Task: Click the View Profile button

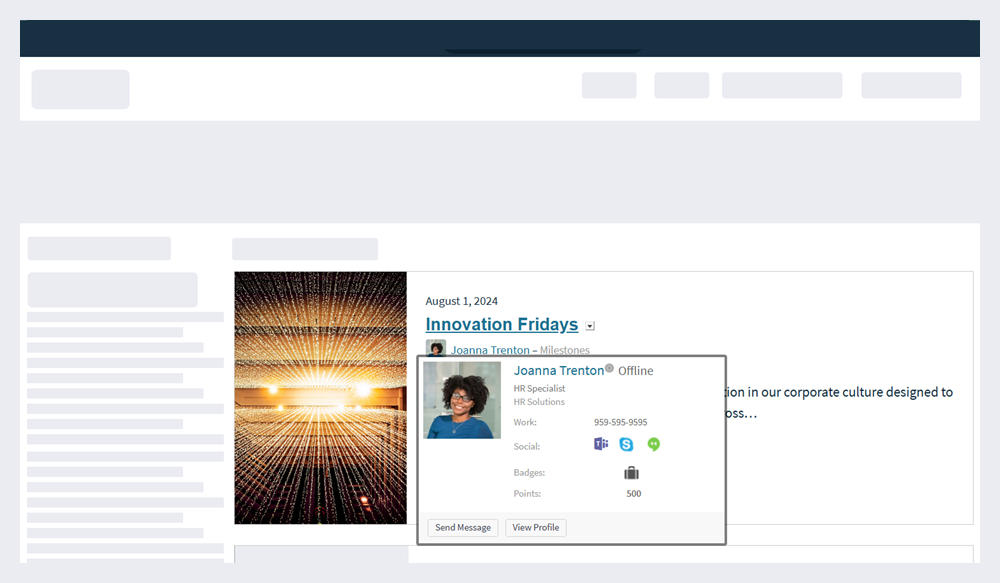Action: point(536,528)
